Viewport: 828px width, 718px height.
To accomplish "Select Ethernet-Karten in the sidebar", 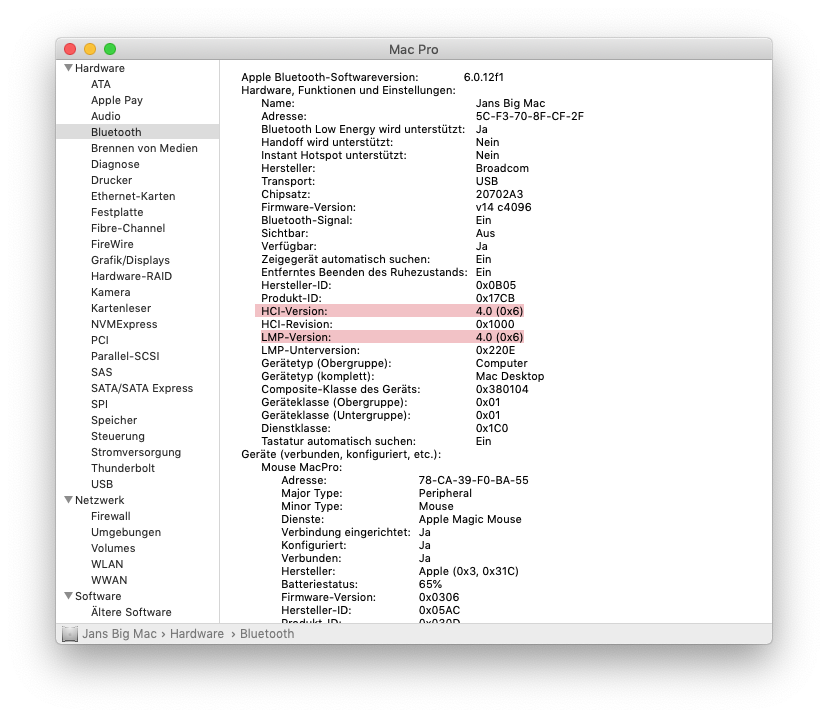I will click(133, 196).
